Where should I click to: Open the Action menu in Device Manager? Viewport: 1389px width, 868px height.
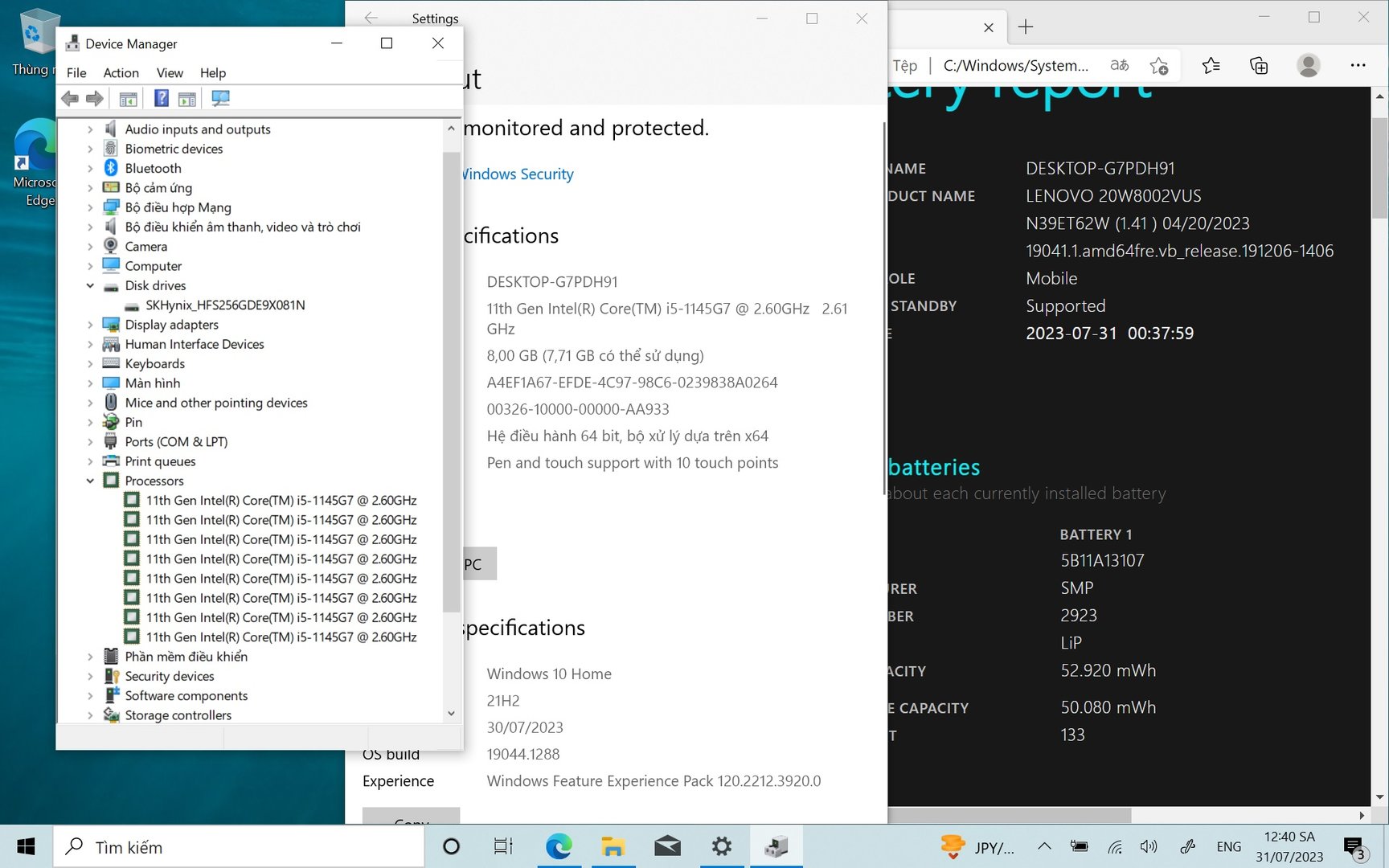121,72
